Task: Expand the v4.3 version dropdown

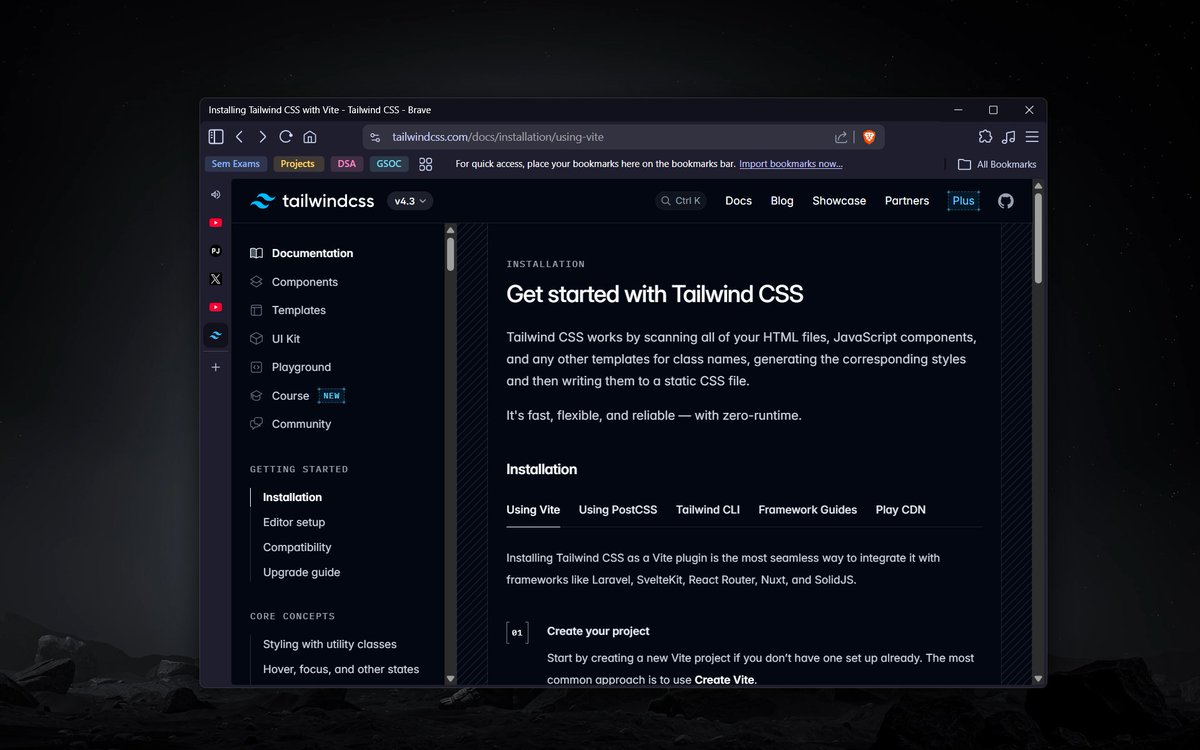Action: tap(410, 201)
